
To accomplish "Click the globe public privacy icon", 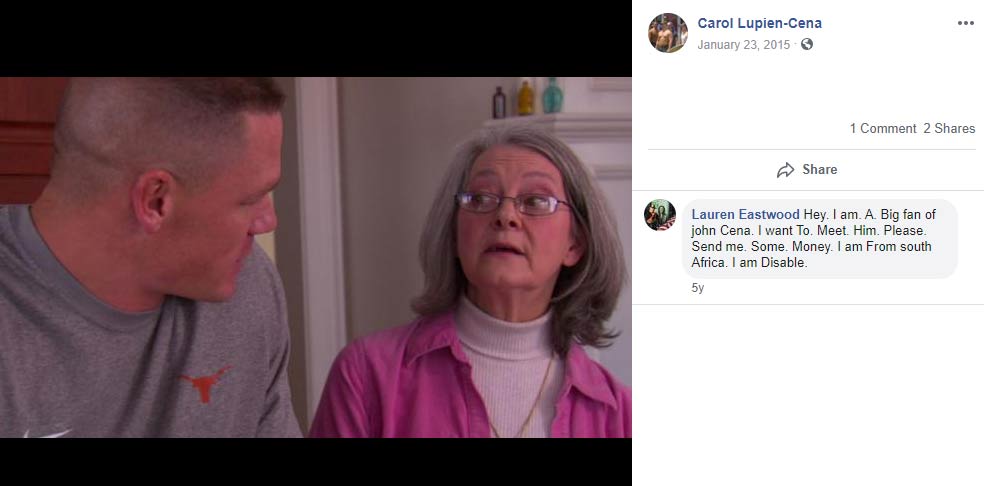I will click(x=807, y=44).
